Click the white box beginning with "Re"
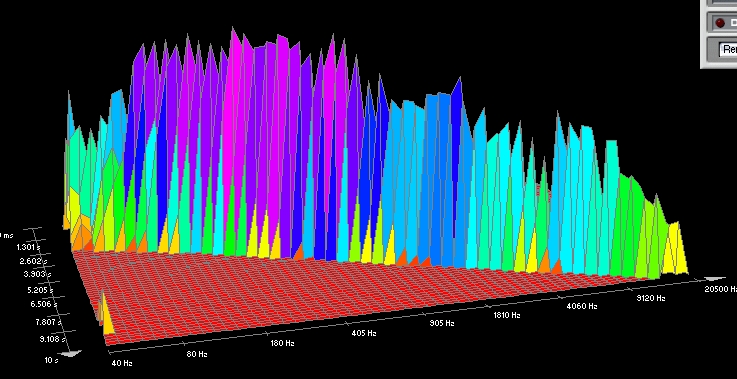The height and width of the screenshot is (379, 737). (x=728, y=49)
